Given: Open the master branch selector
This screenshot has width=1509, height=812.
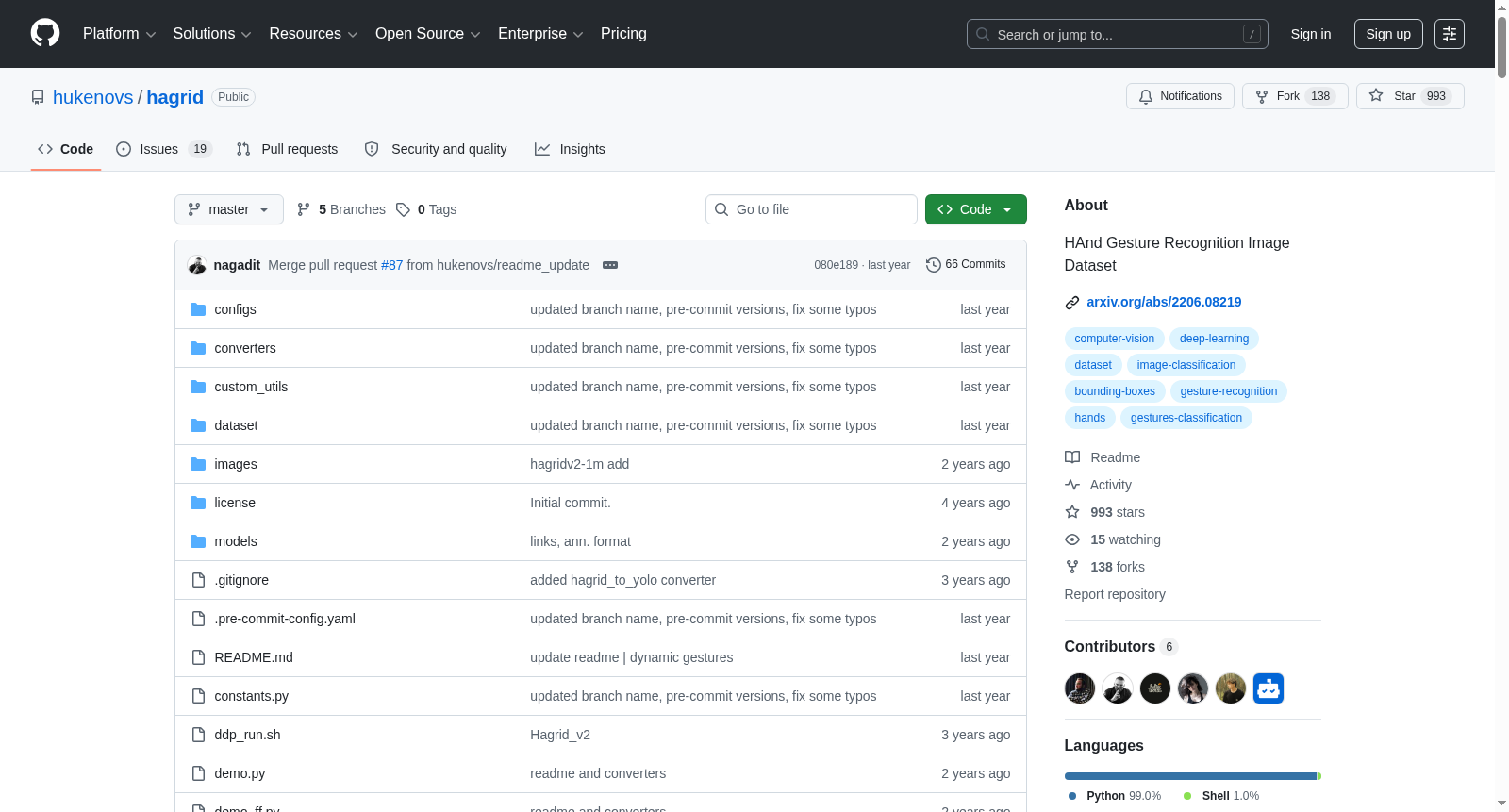Looking at the screenshot, I should [x=229, y=209].
